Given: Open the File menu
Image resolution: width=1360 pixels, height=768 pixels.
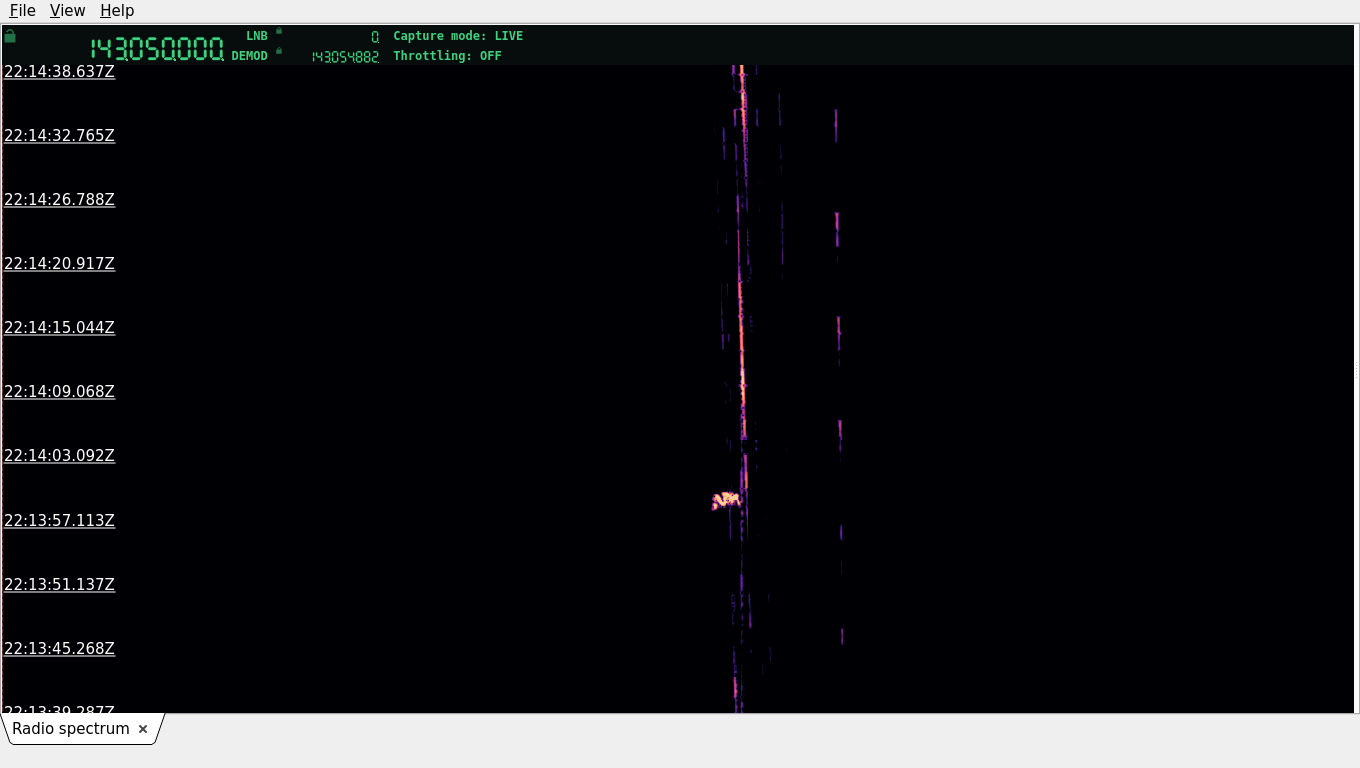Looking at the screenshot, I should 22,10.
